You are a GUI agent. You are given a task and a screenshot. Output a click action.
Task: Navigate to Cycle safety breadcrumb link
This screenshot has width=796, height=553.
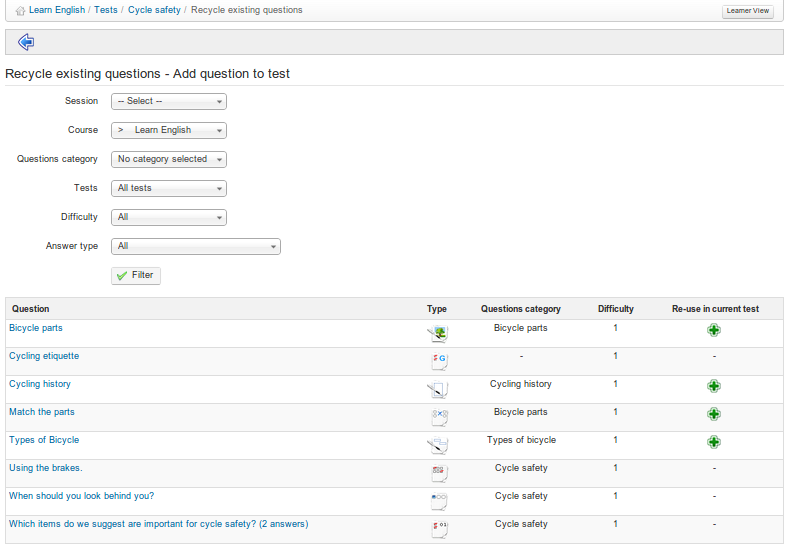coord(154,10)
